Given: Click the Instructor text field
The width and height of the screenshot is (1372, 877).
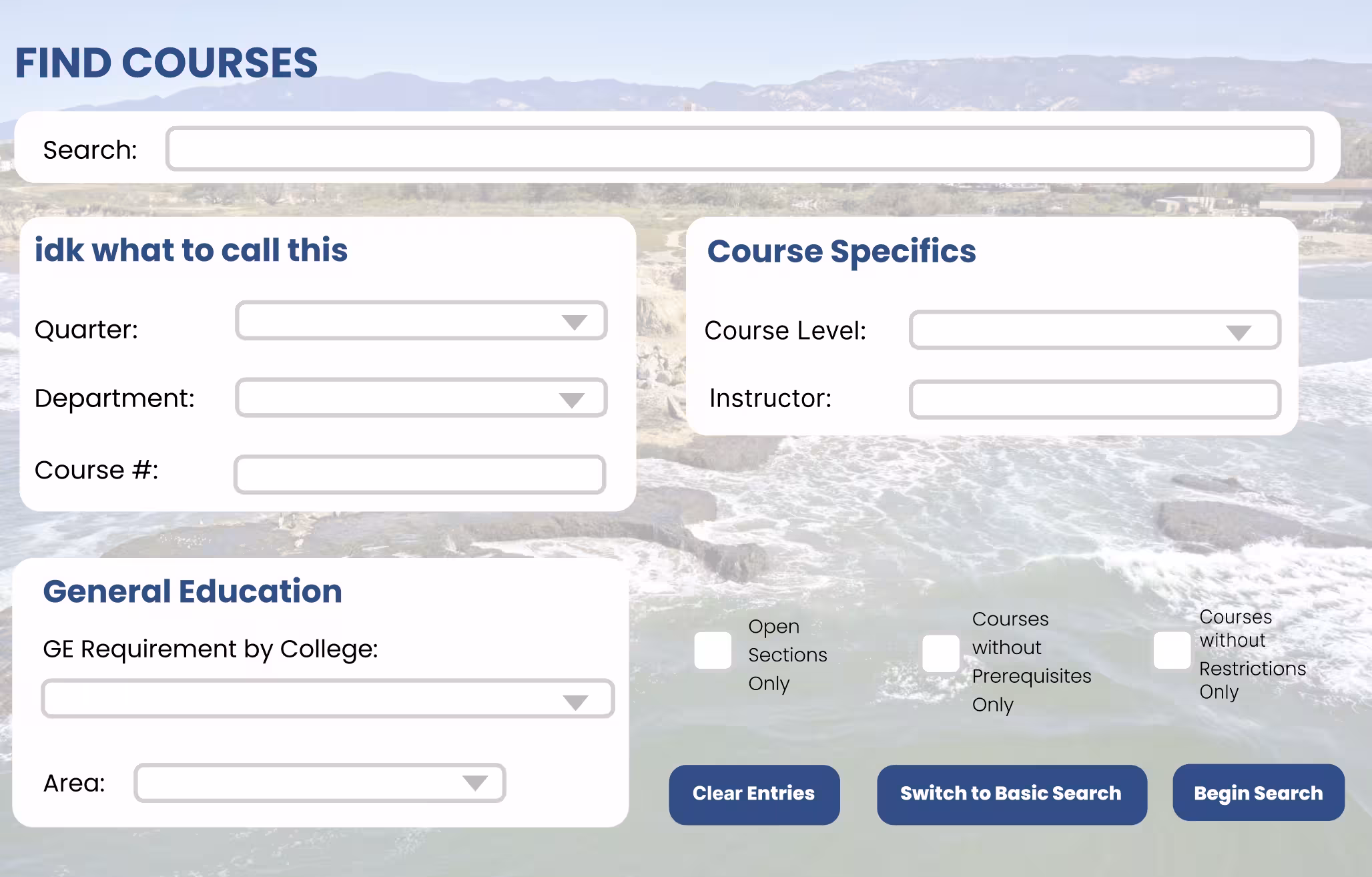Looking at the screenshot, I should pyautogui.click(x=1094, y=400).
